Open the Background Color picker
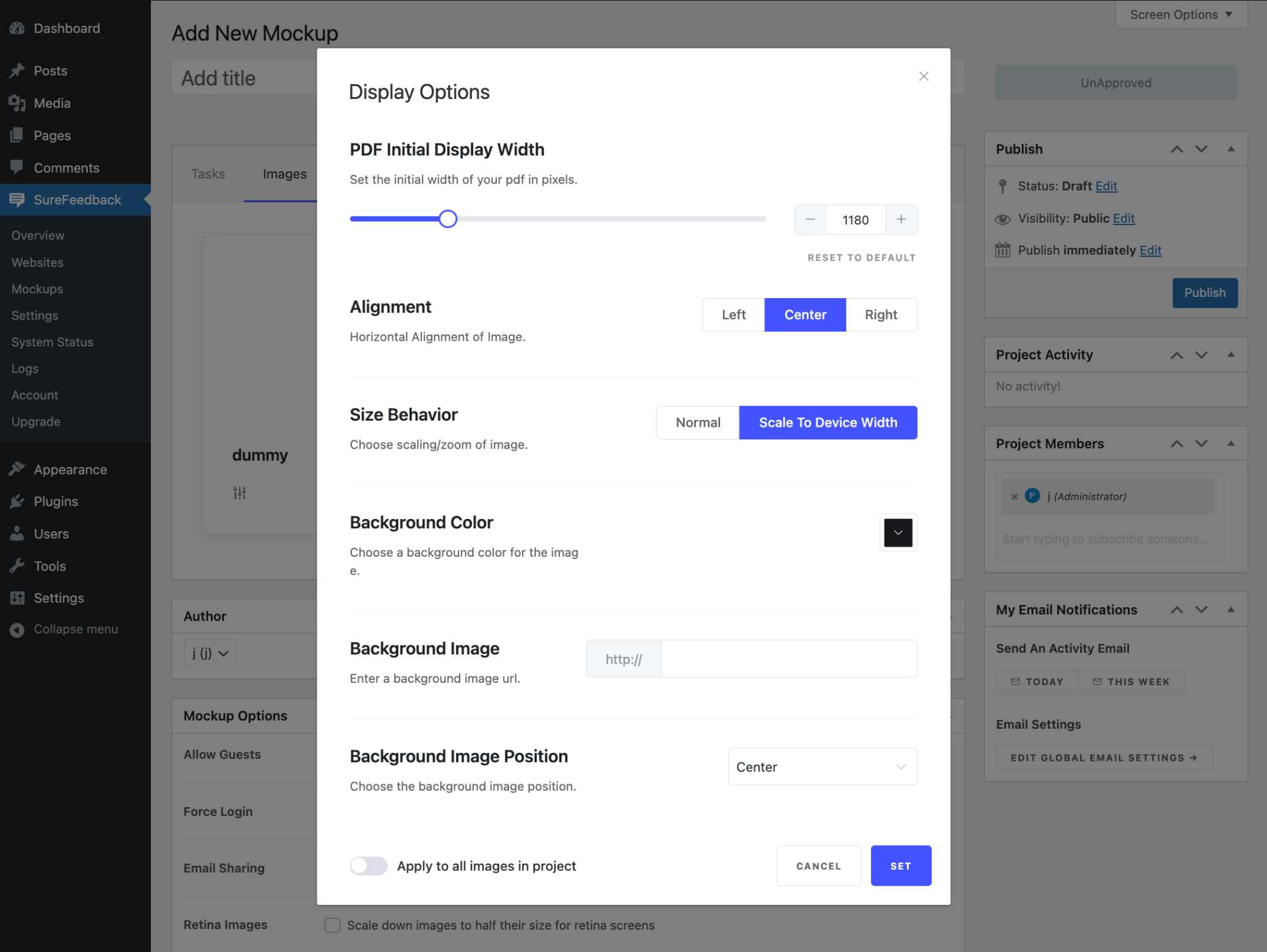The height and width of the screenshot is (952, 1267). (x=898, y=533)
